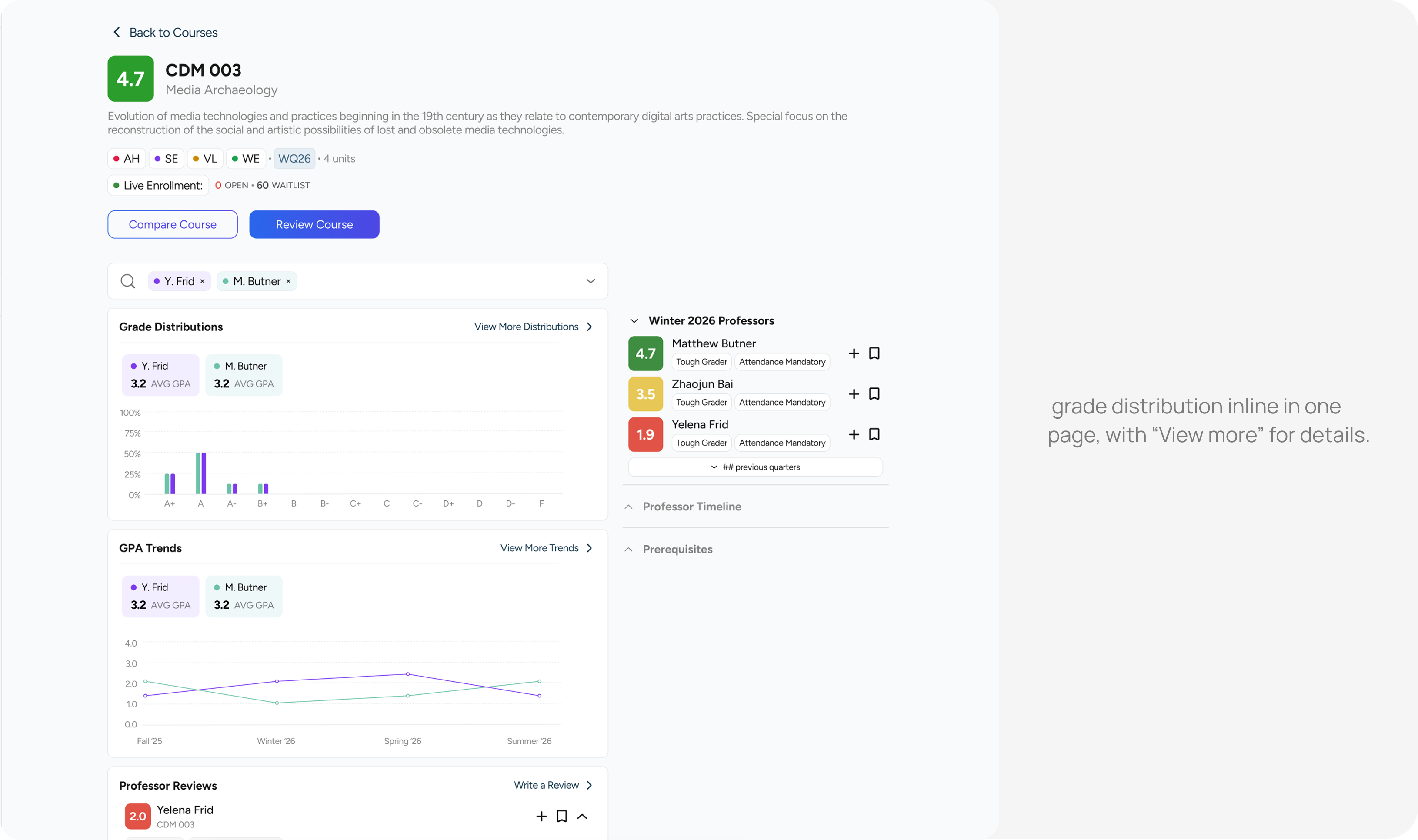Bookmark Zhaojun Bai
Screen dimensions: 1418x840
(x=874, y=394)
